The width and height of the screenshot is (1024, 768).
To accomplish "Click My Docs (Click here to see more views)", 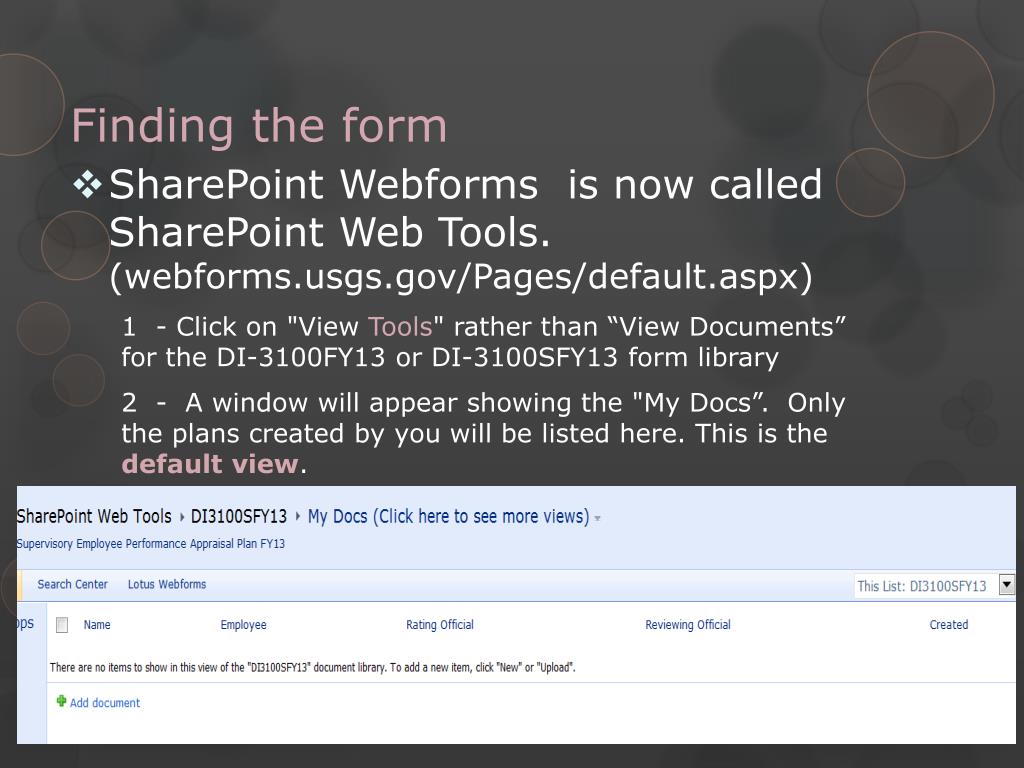I will [x=448, y=517].
